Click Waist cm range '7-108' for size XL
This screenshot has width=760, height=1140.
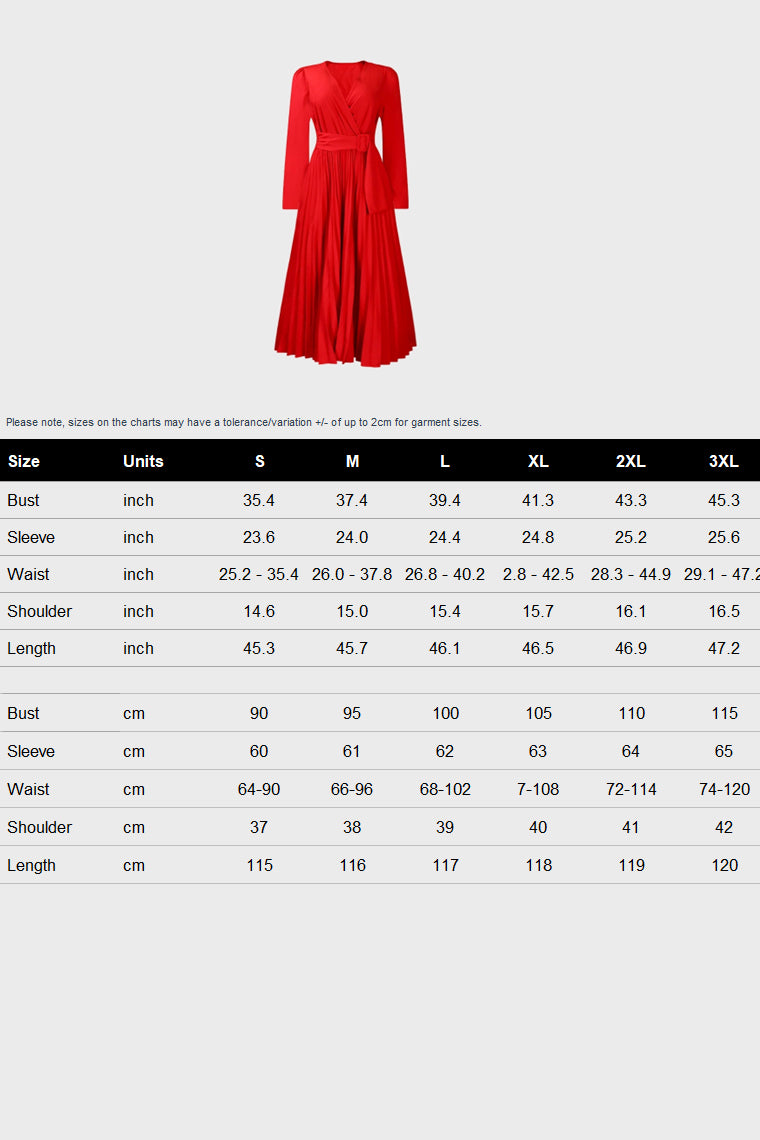point(538,789)
